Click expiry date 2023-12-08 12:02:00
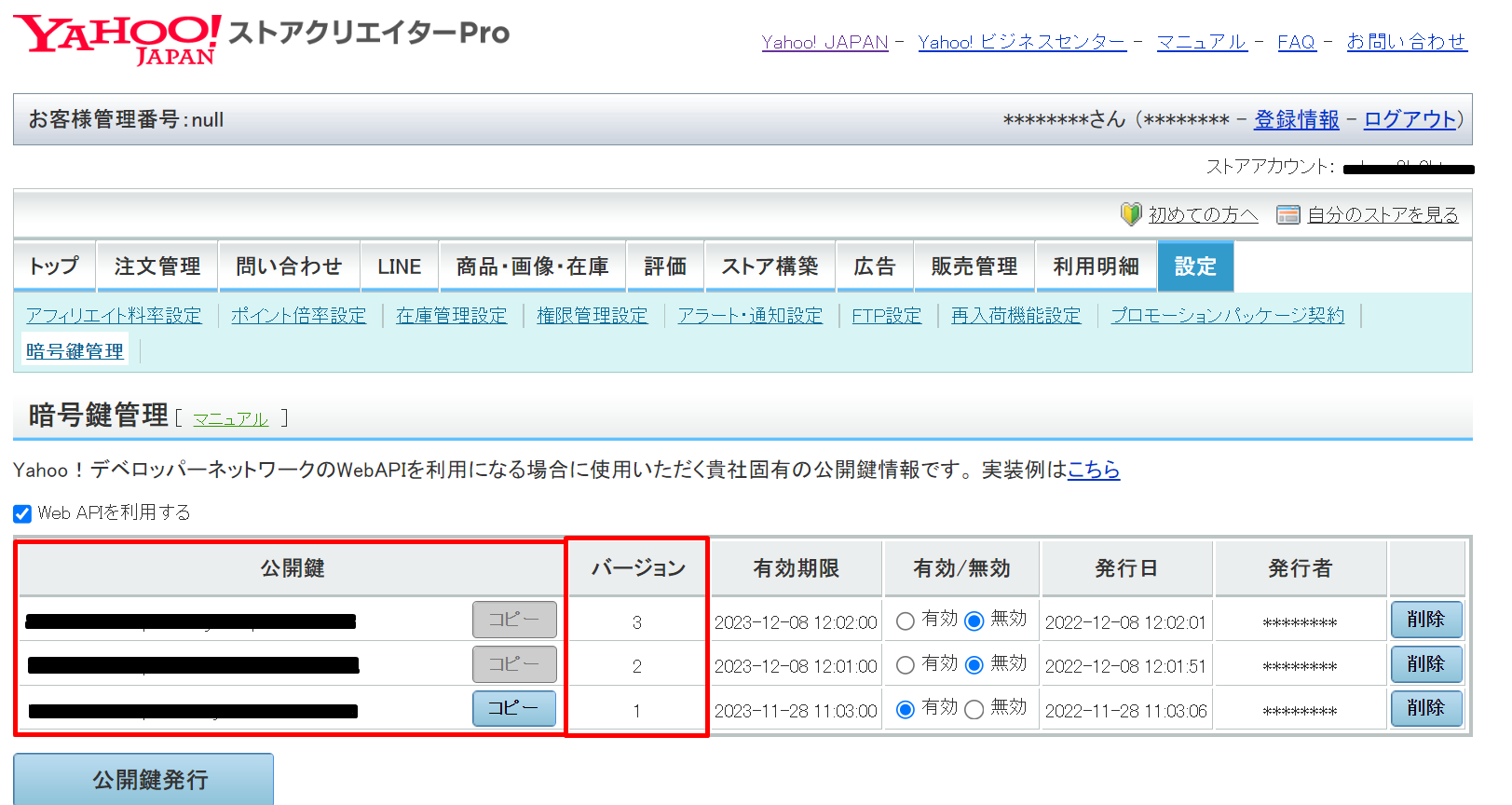Image resolution: width=1512 pixels, height=805 pixels. click(796, 622)
